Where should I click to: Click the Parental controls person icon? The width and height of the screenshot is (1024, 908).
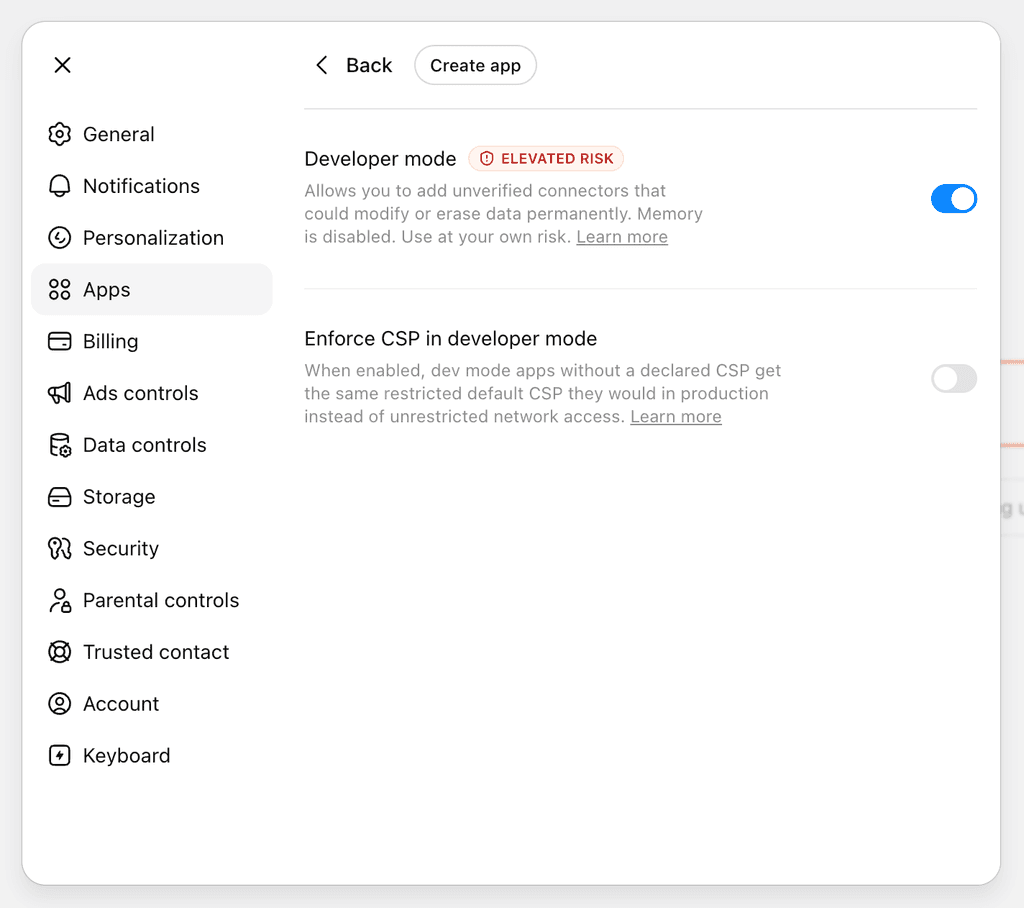point(59,600)
